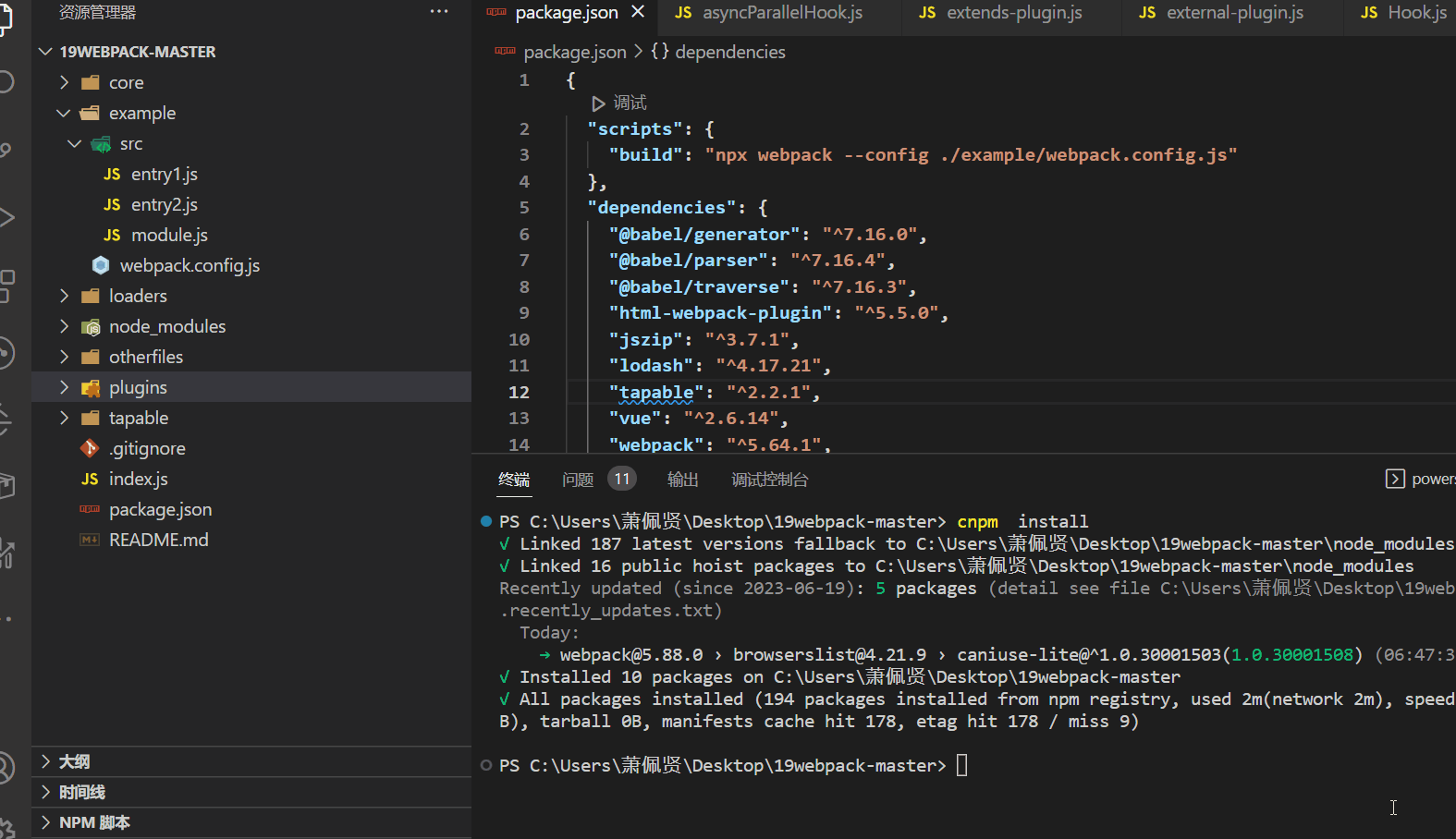Click the git icon of .gitignore file

[90, 449]
